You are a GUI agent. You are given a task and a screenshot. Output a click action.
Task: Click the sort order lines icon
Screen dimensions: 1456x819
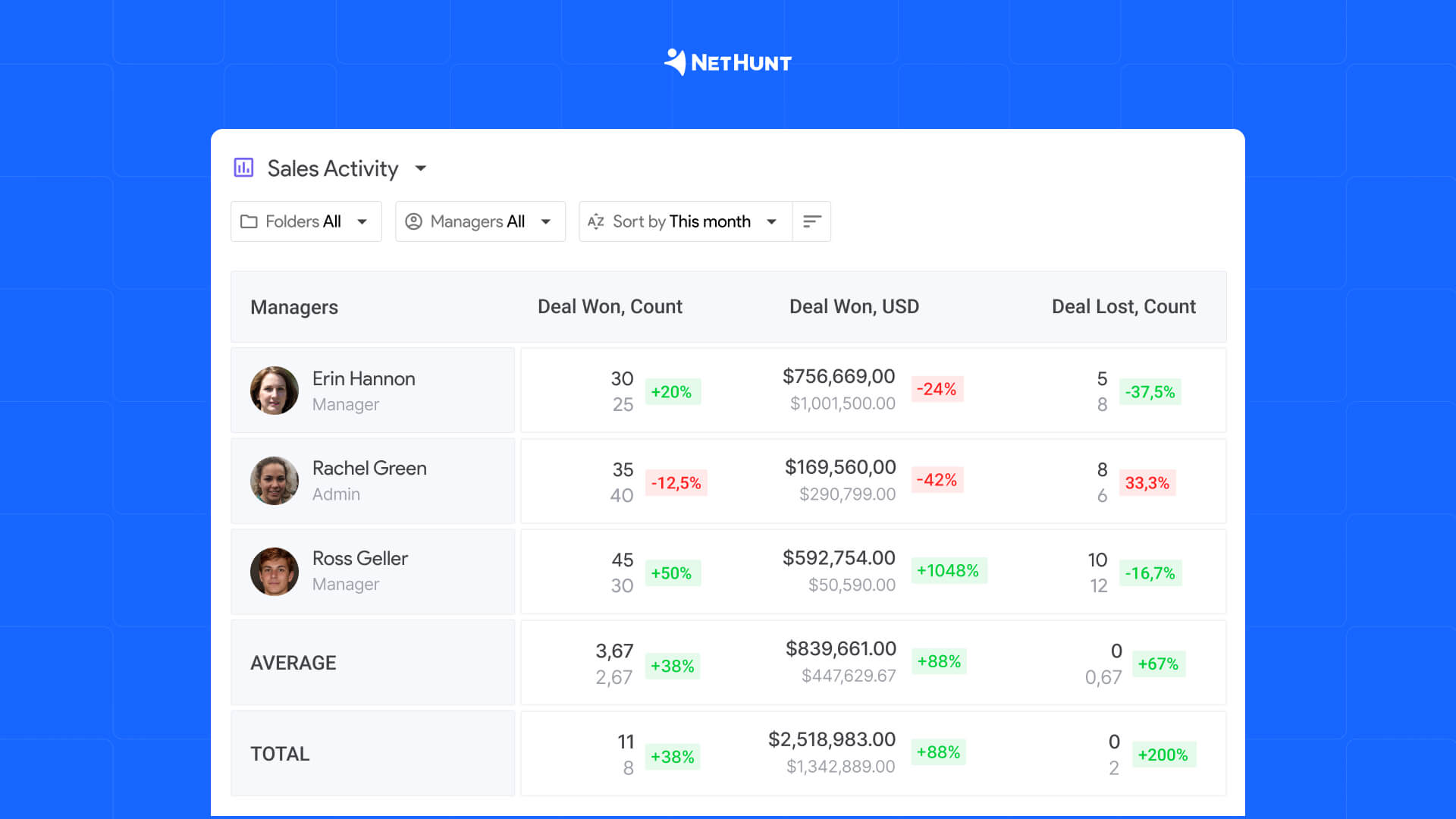coord(811,221)
